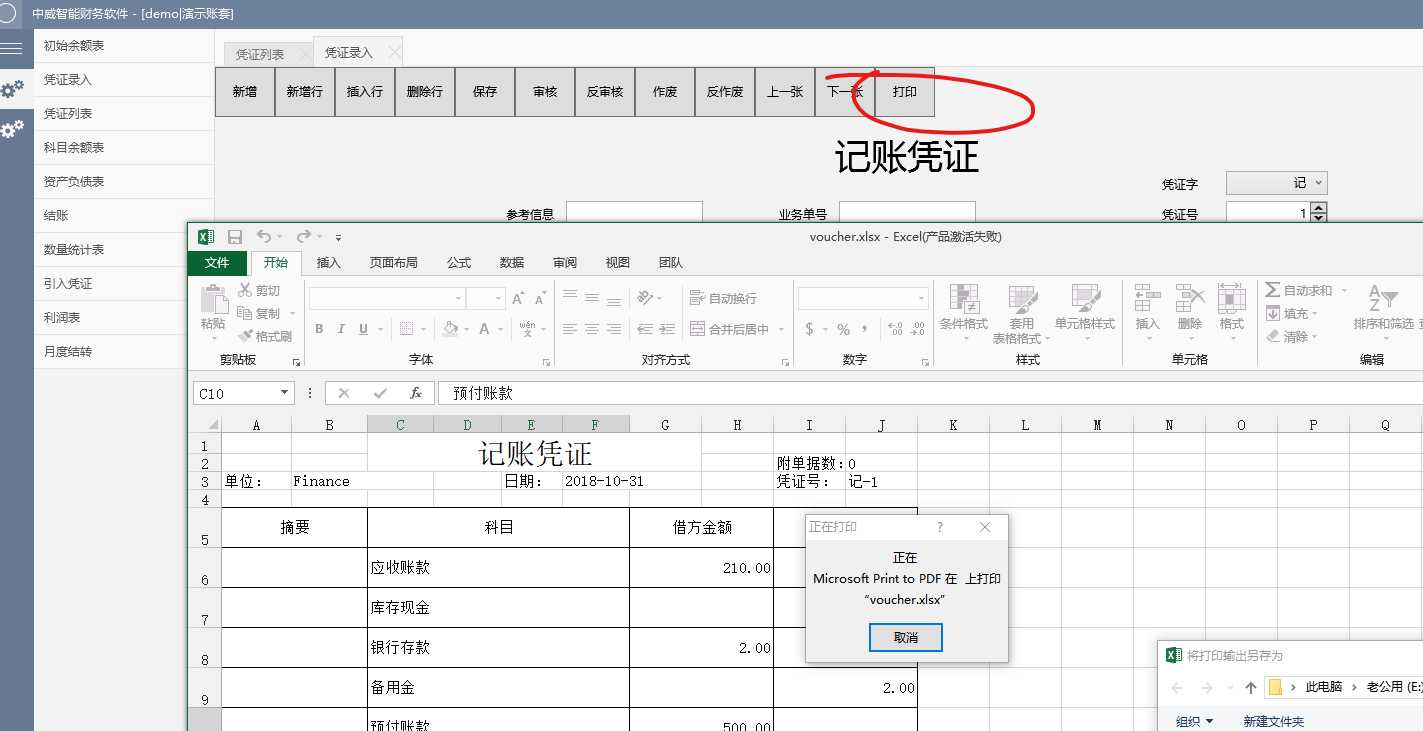Open the 组织 dropdown in the save dialog

[1194, 721]
